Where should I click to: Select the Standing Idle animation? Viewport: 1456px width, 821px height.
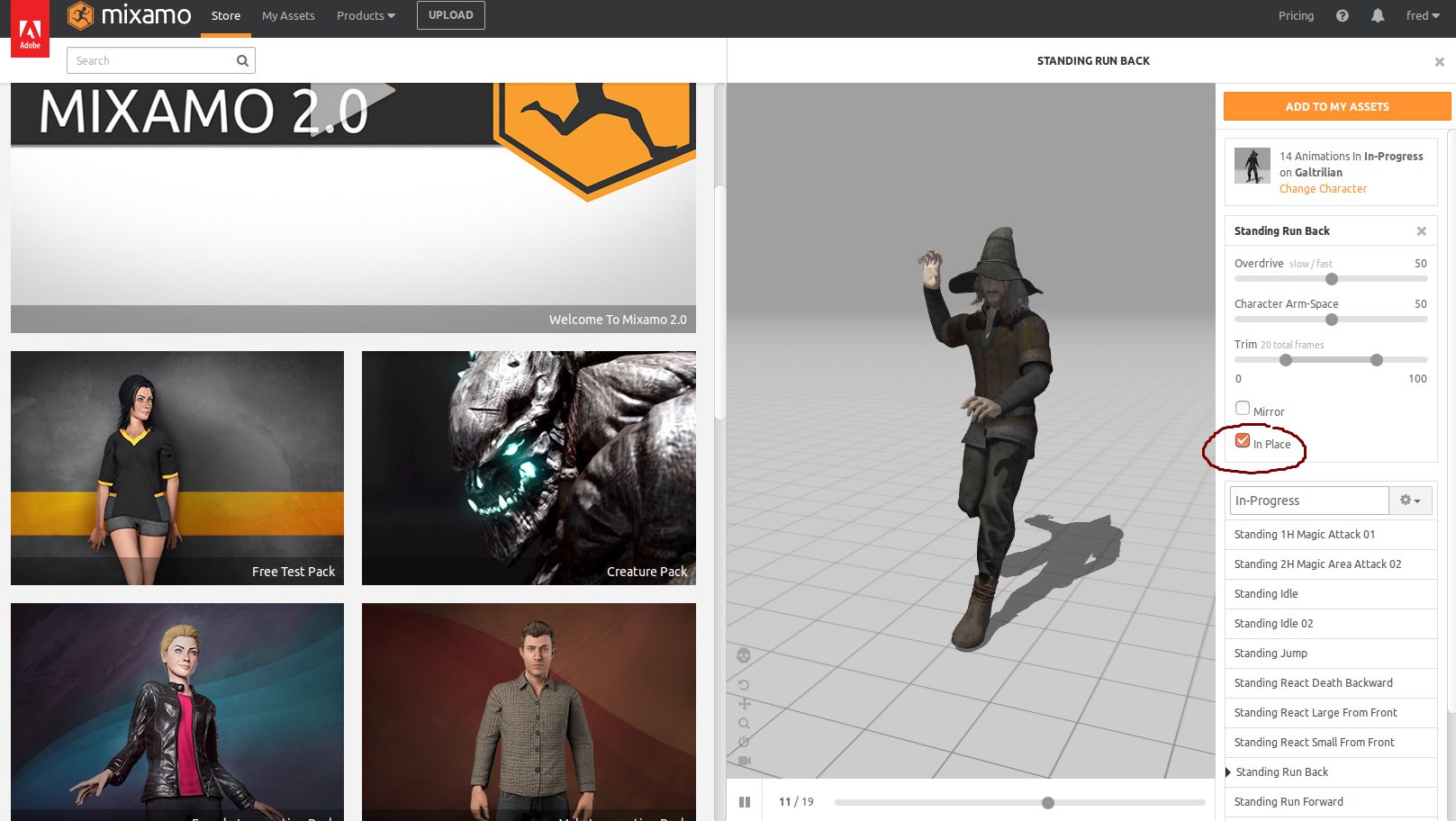1331,594
